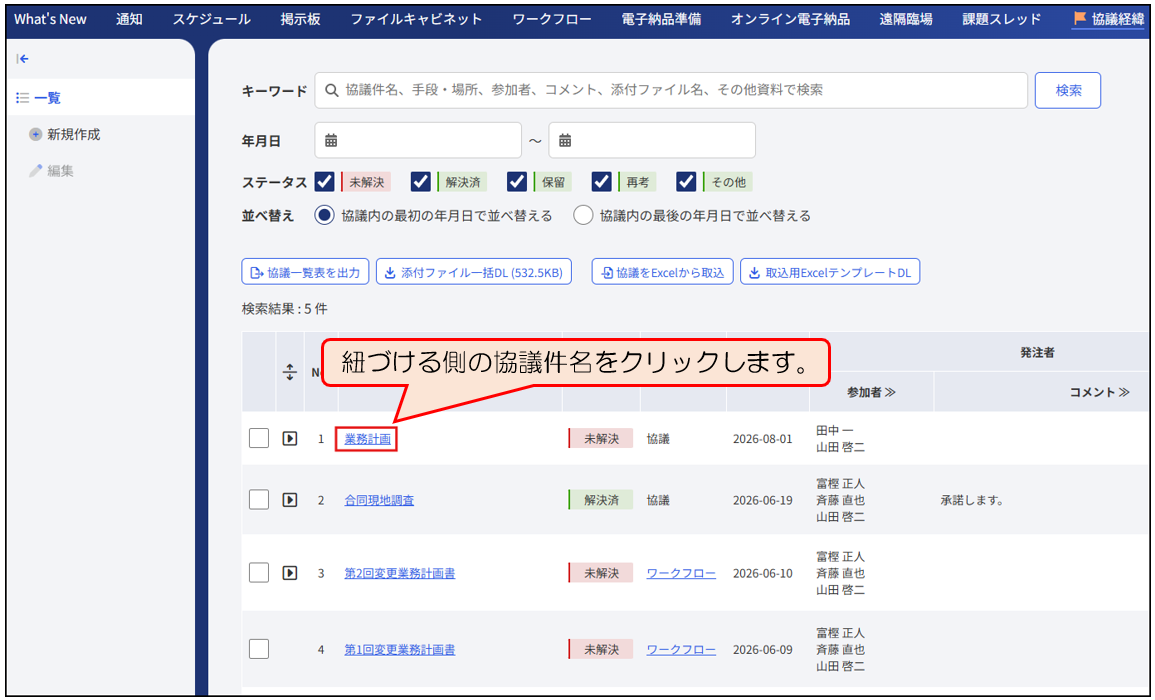Click the 解決済 status badge in row 2
The height and width of the screenshot is (700, 1155).
[600, 500]
